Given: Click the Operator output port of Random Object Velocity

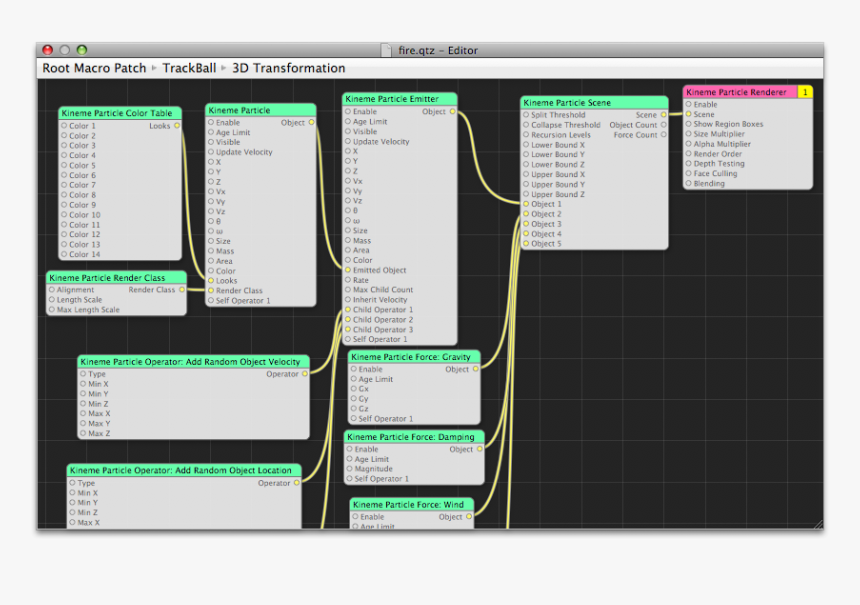Looking at the screenshot, I should pyautogui.click(x=304, y=374).
